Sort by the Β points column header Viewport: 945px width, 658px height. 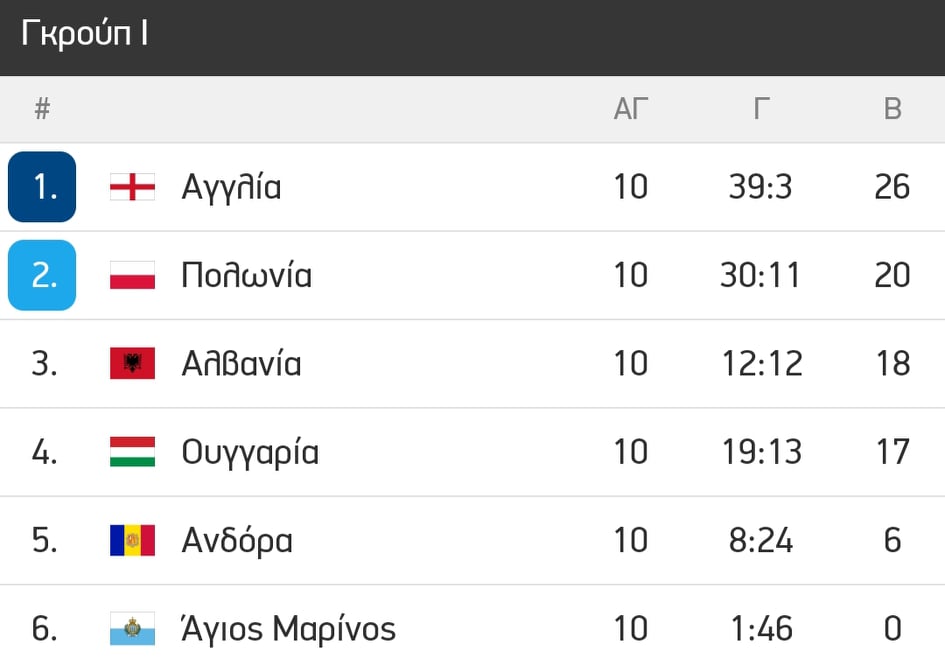coord(893,109)
